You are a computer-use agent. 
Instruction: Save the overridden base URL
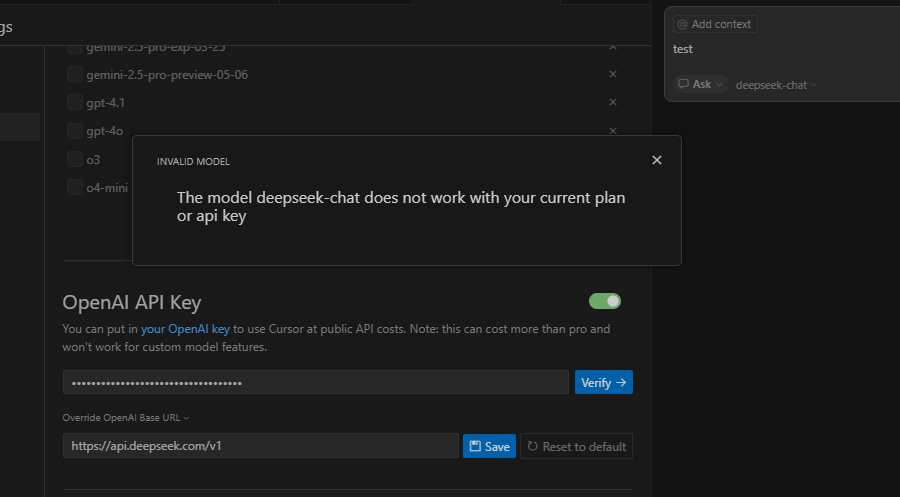(x=490, y=446)
